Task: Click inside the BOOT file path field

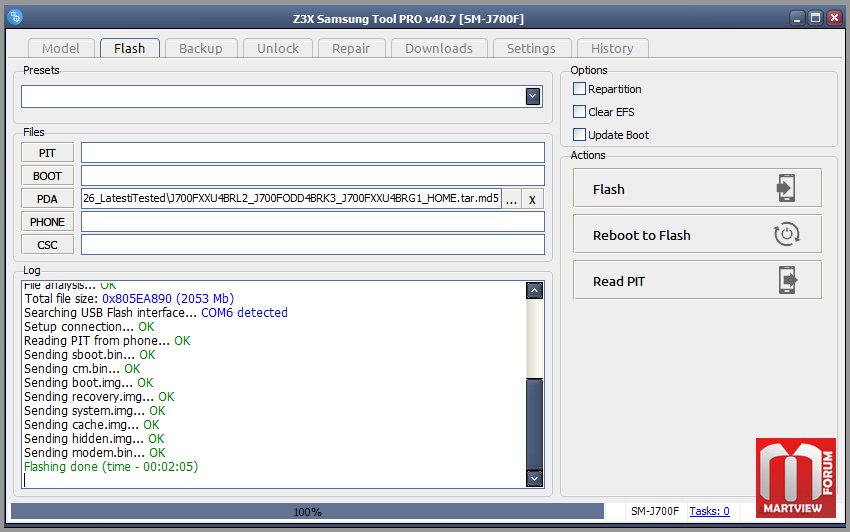Action: [313, 176]
